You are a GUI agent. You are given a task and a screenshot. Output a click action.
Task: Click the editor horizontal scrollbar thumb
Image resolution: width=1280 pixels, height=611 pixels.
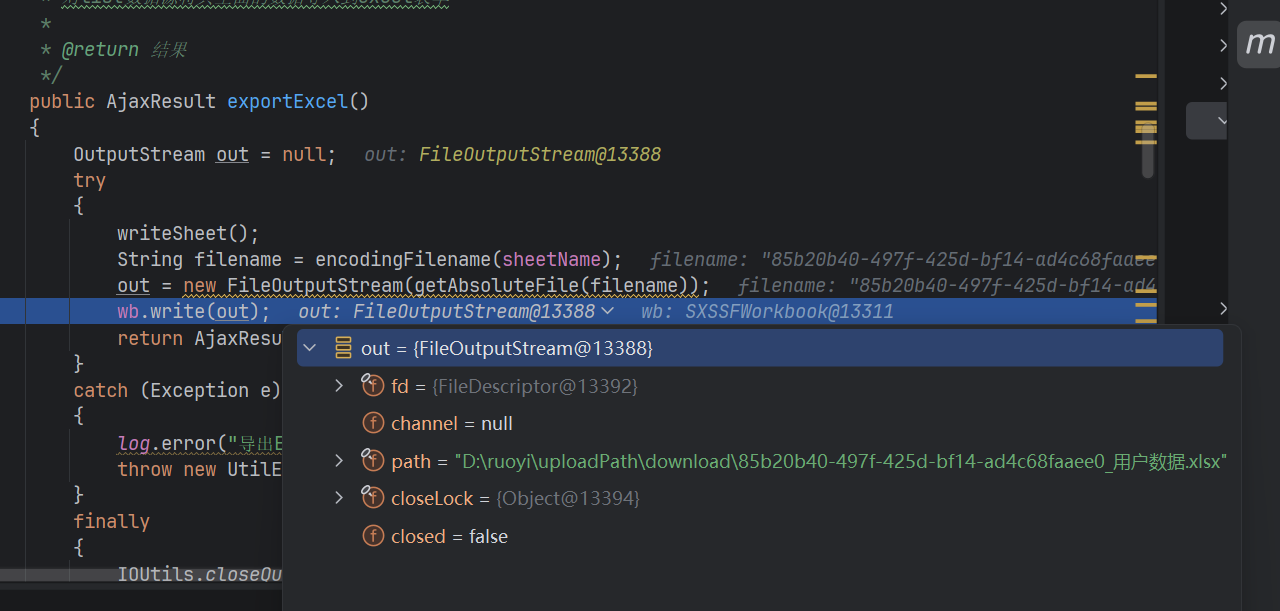(x=140, y=575)
